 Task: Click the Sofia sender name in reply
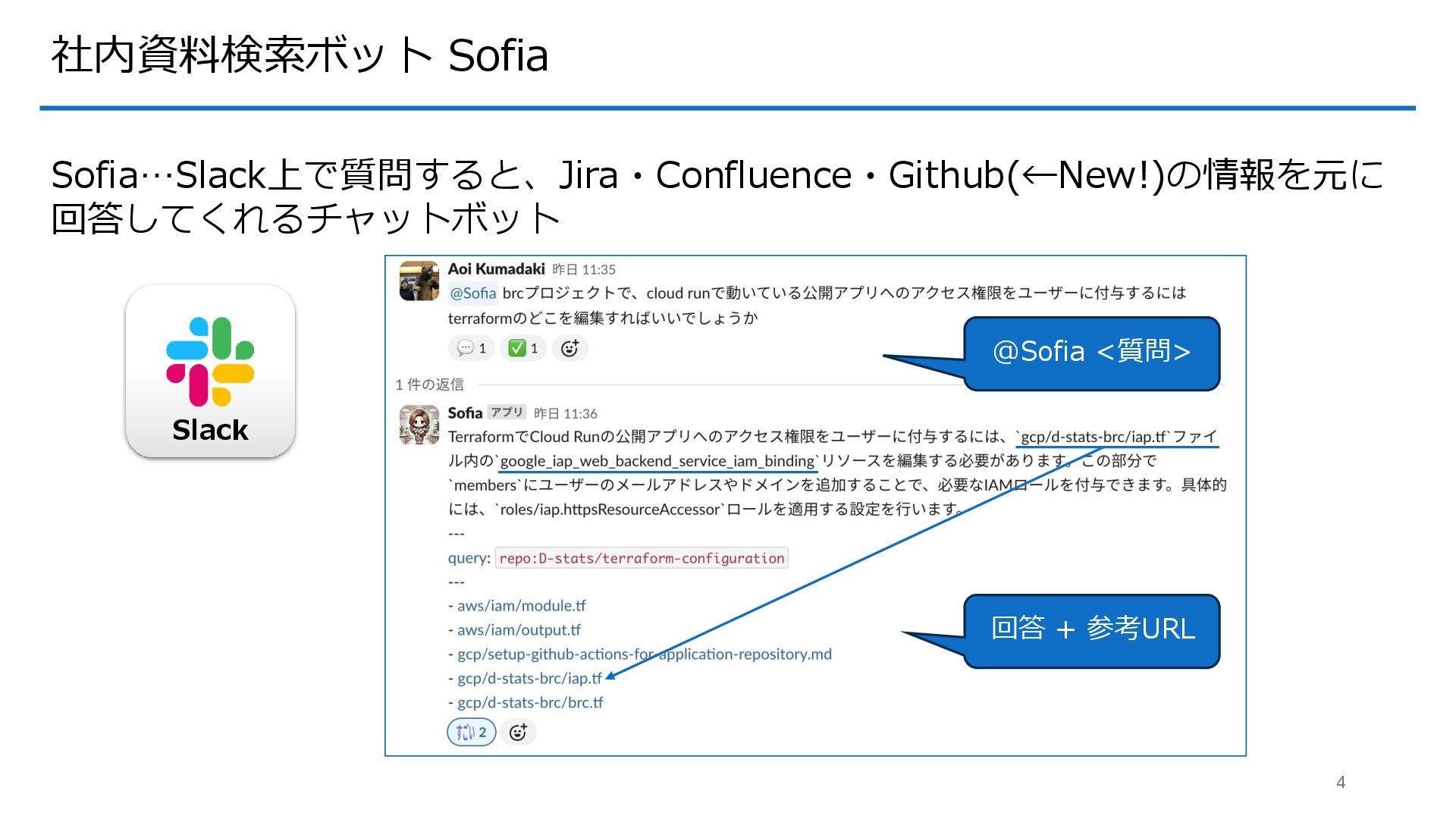(465, 413)
